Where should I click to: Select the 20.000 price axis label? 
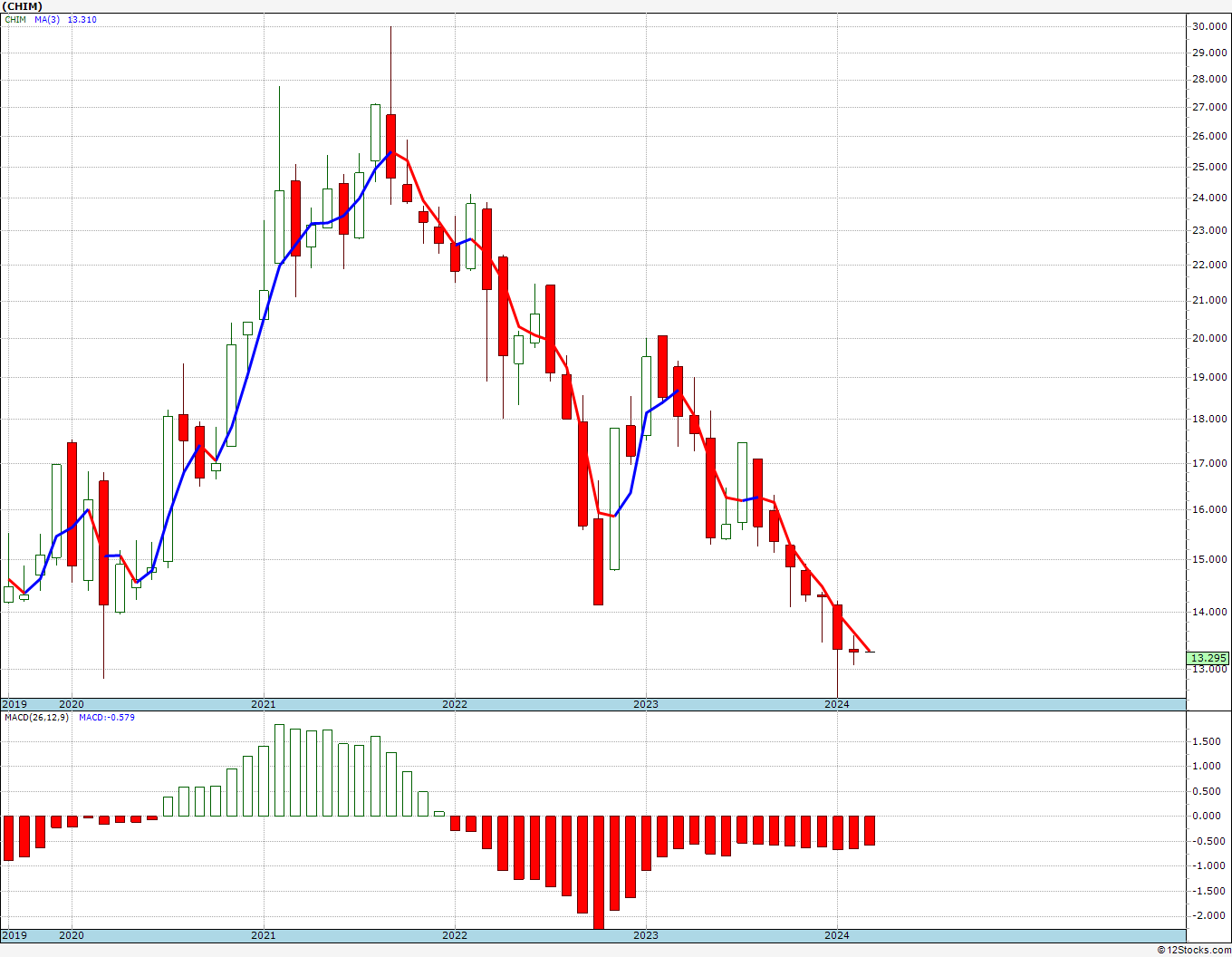tap(1210, 338)
